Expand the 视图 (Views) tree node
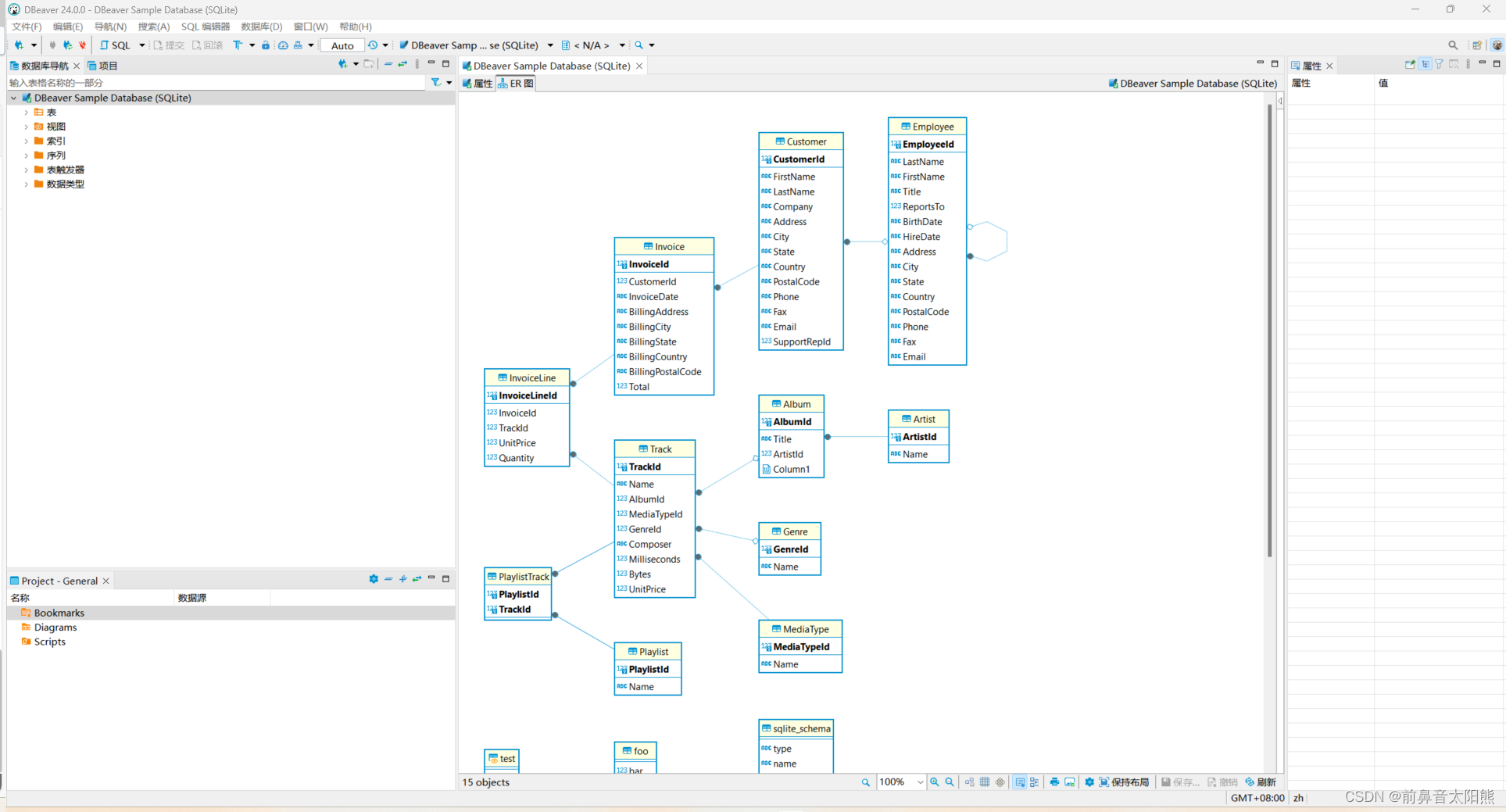The image size is (1506, 812). 26,127
